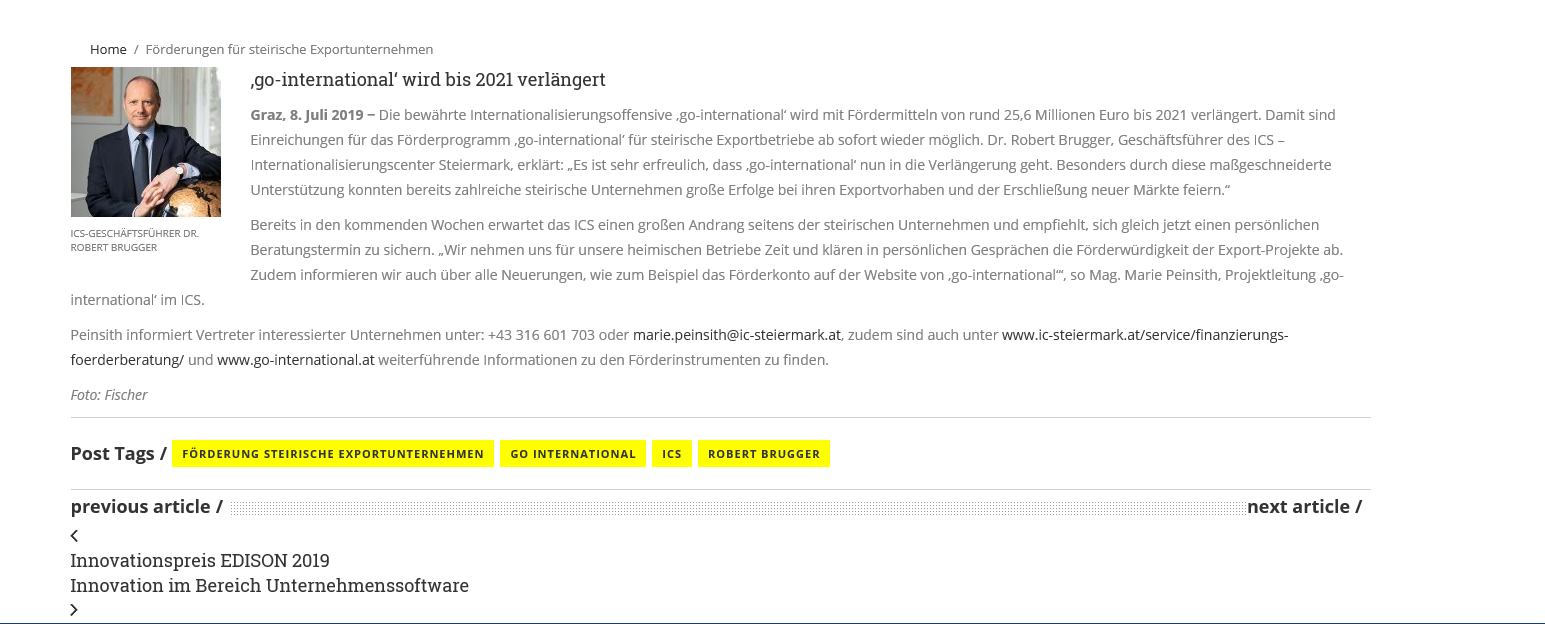Click the photo caption ICS-Geschäftsführer Dr. Robert Brugger
1545x624 pixels.
coord(134,240)
